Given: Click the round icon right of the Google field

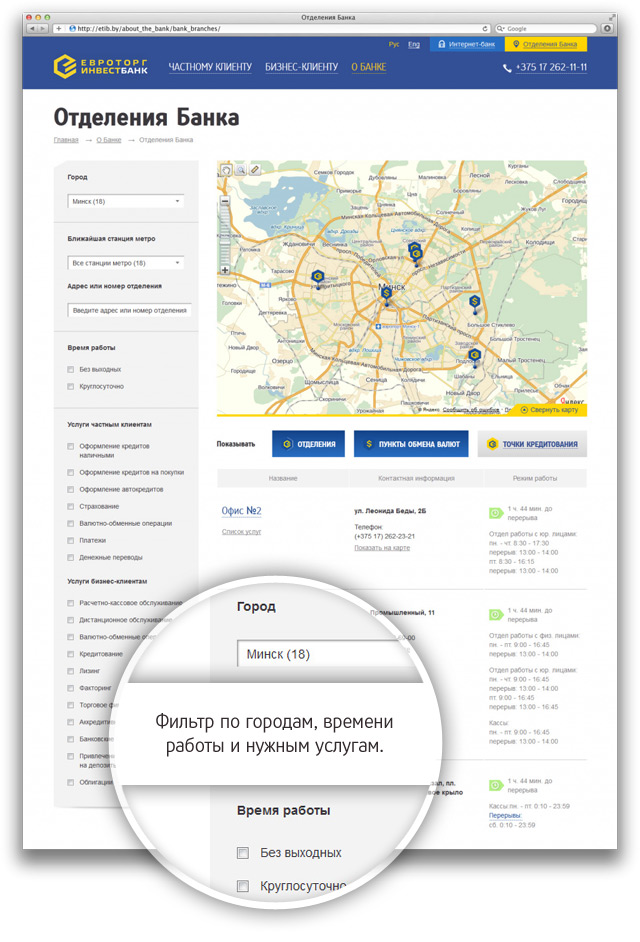Looking at the screenshot, I should point(608,28).
